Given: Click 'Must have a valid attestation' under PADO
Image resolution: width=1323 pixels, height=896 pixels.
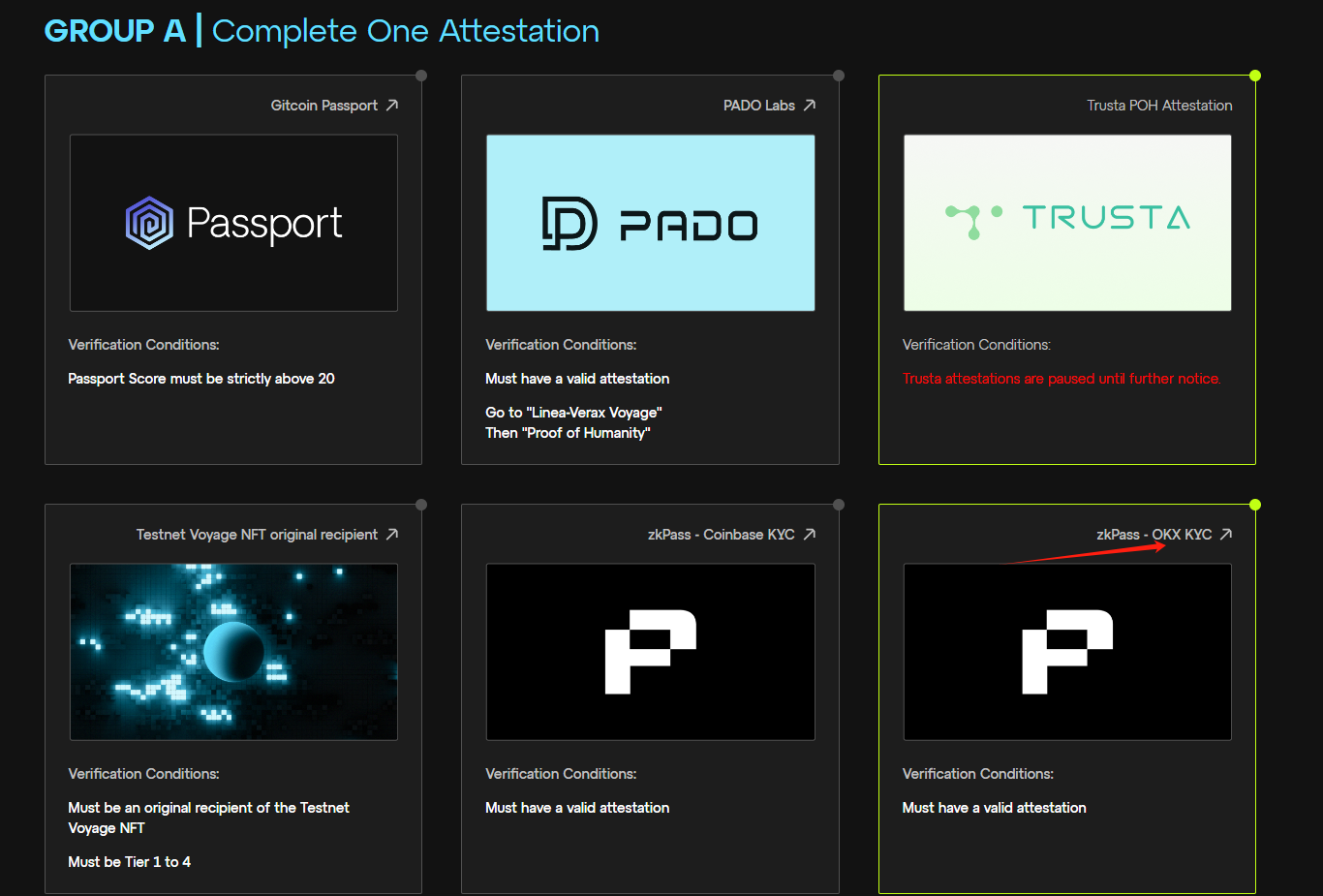Looking at the screenshot, I should pyautogui.click(x=577, y=379).
